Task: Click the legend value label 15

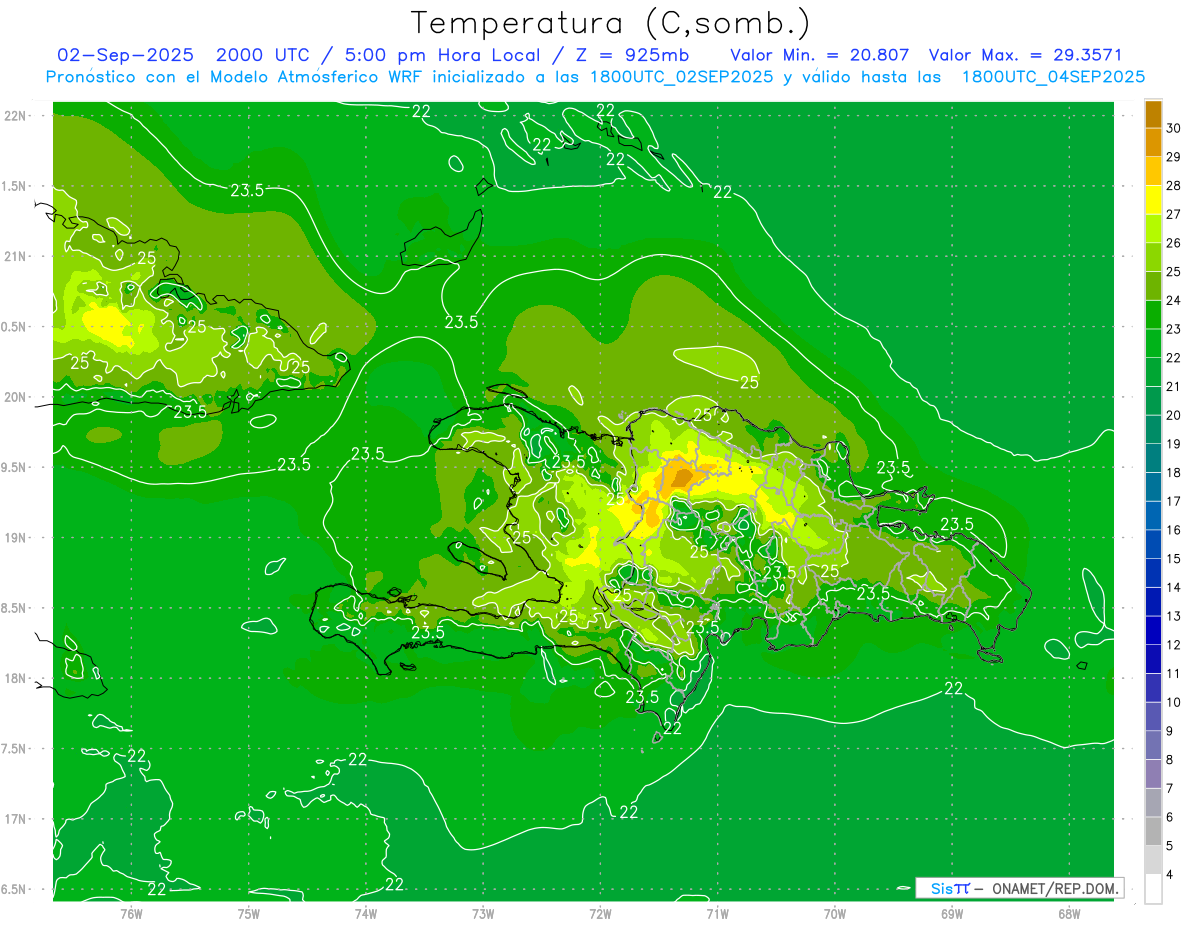Action: [x=1173, y=559]
